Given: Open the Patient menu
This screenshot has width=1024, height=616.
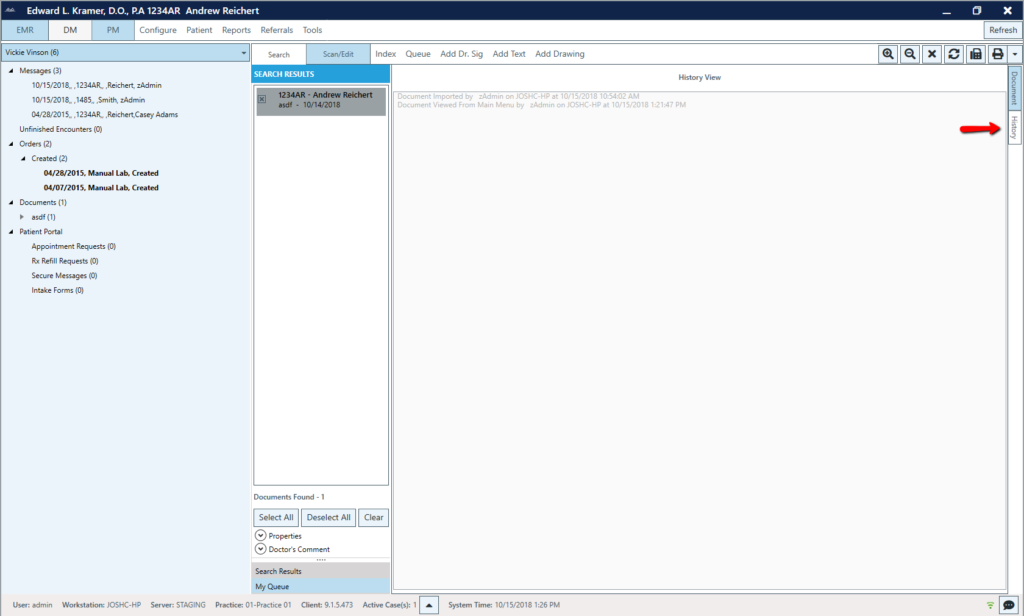Looking at the screenshot, I should [x=199, y=30].
